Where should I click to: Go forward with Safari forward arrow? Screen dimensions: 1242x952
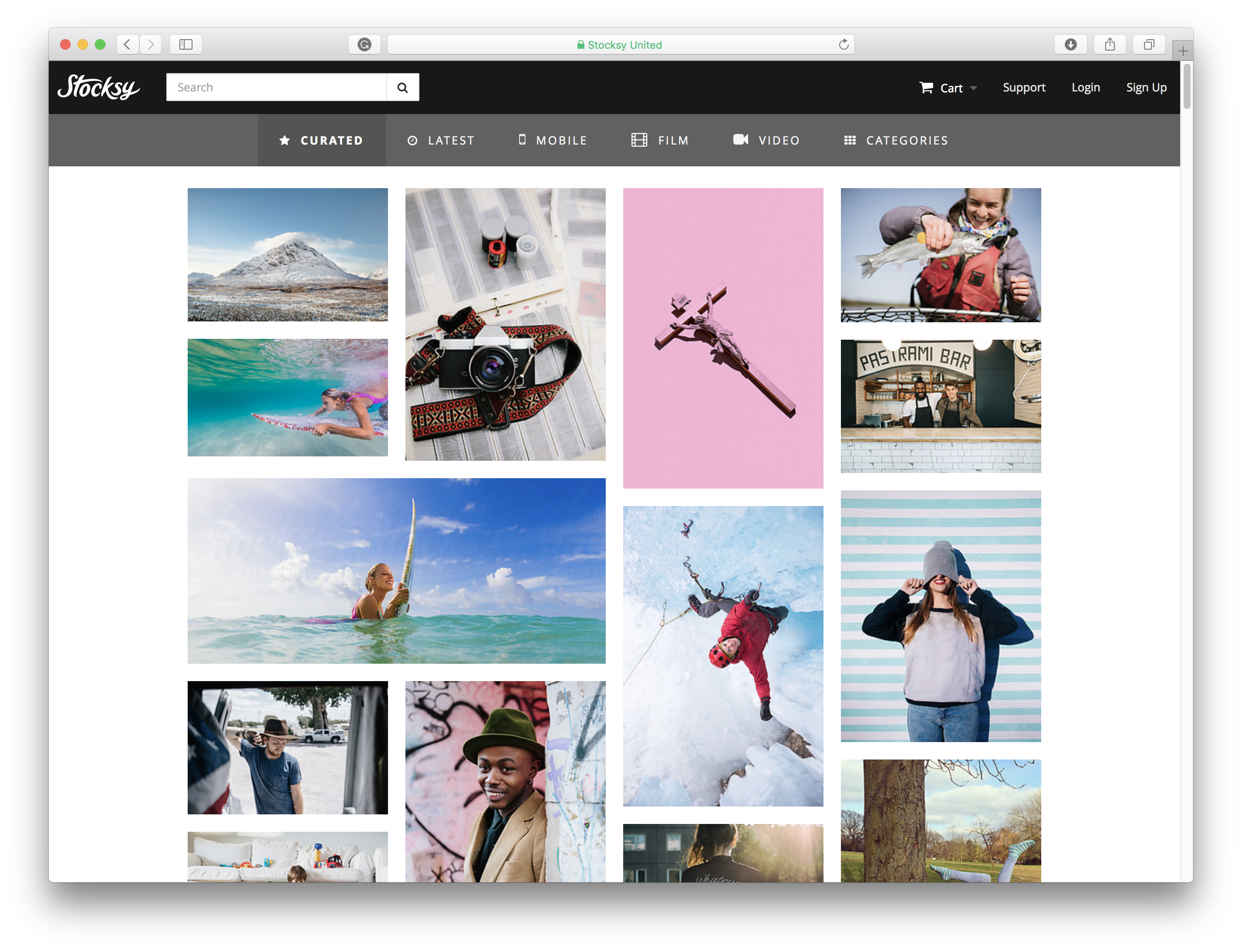(151, 44)
